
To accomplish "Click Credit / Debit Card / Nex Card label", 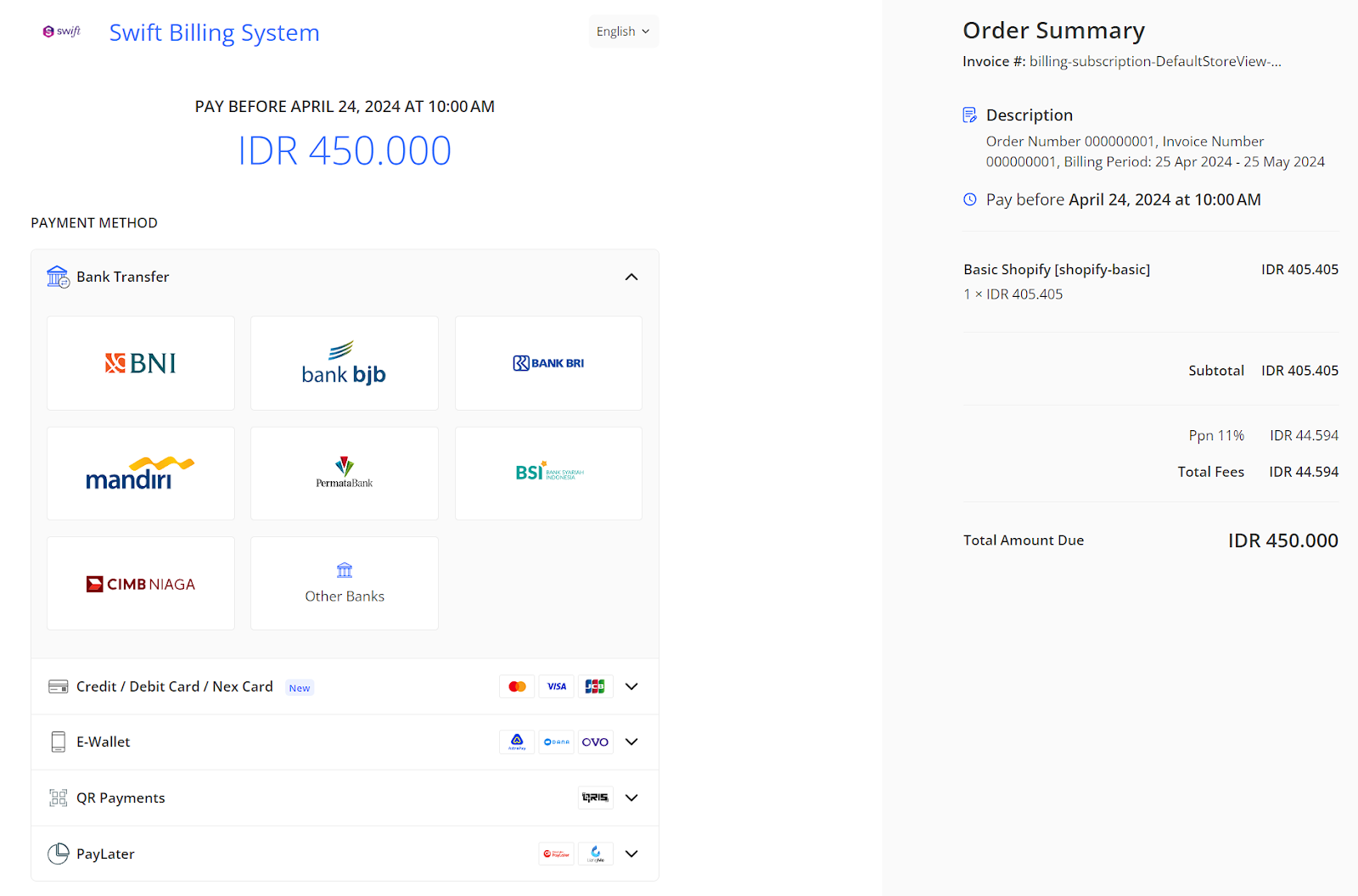I will (175, 686).
